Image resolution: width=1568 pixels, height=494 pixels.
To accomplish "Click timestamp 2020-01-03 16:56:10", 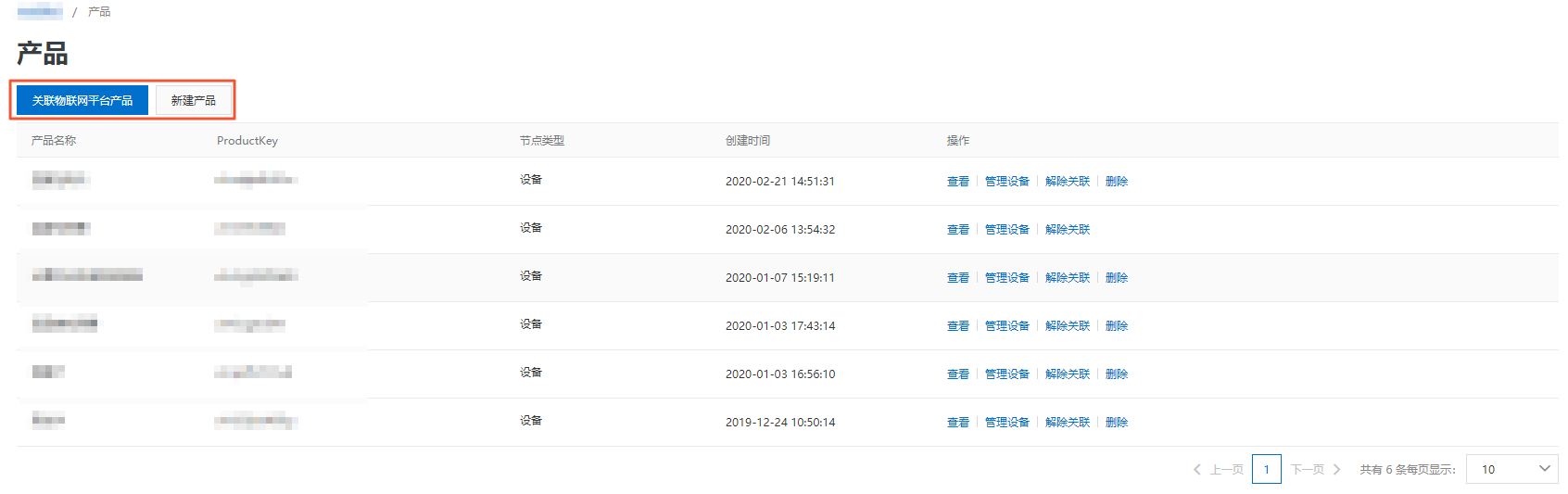I will pos(780,374).
